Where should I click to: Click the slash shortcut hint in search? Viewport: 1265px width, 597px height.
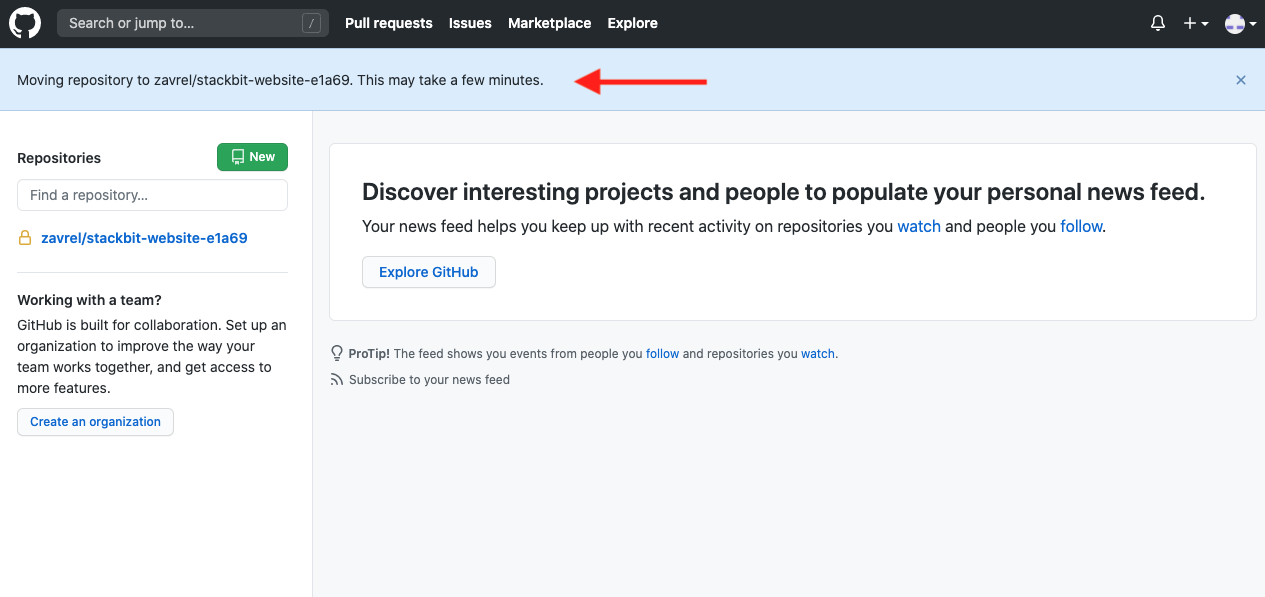[312, 23]
